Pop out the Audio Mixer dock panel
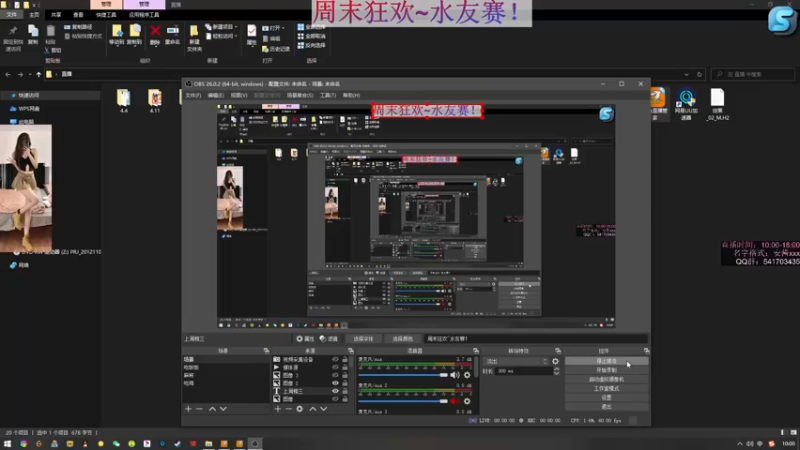This screenshot has width=800, height=450. point(476,351)
